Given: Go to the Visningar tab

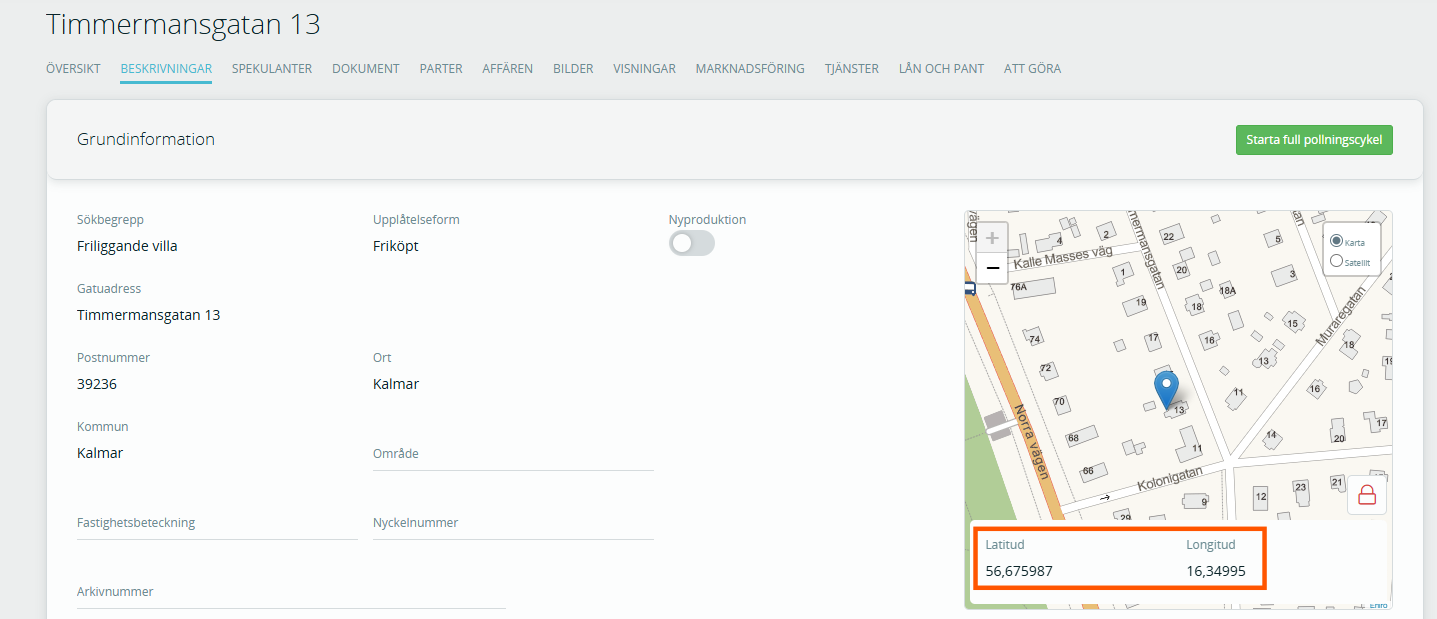Looking at the screenshot, I should pyautogui.click(x=644, y=69).
